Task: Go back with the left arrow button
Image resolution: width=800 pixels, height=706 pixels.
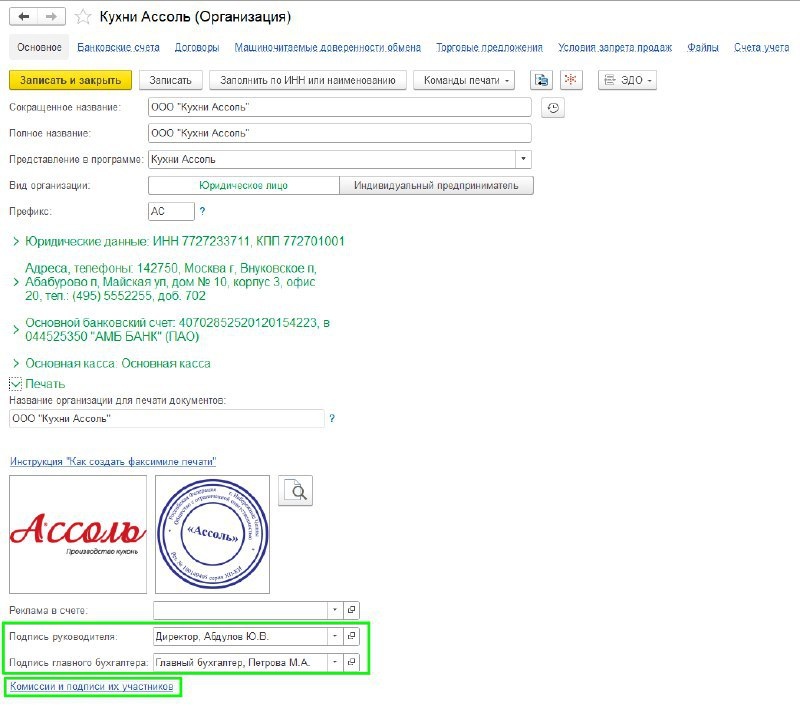Action: (x=23, y=17)
